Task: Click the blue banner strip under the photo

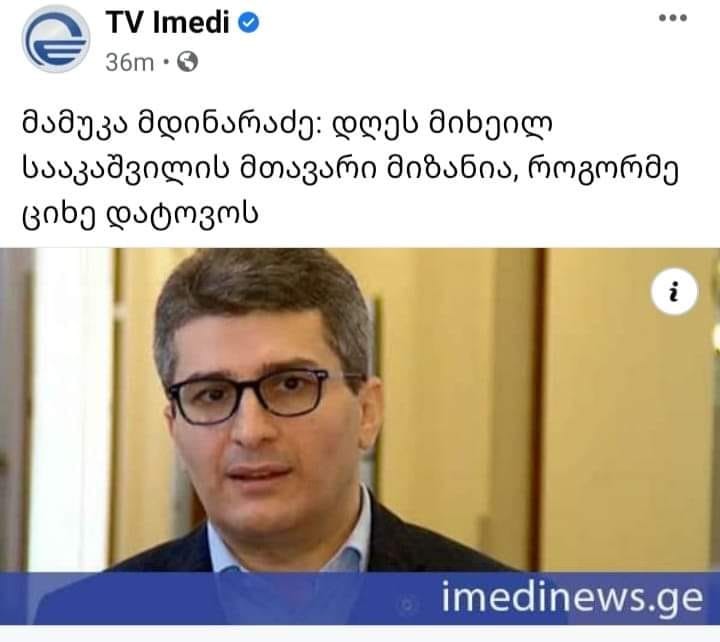Action: (x=360, y=598)
